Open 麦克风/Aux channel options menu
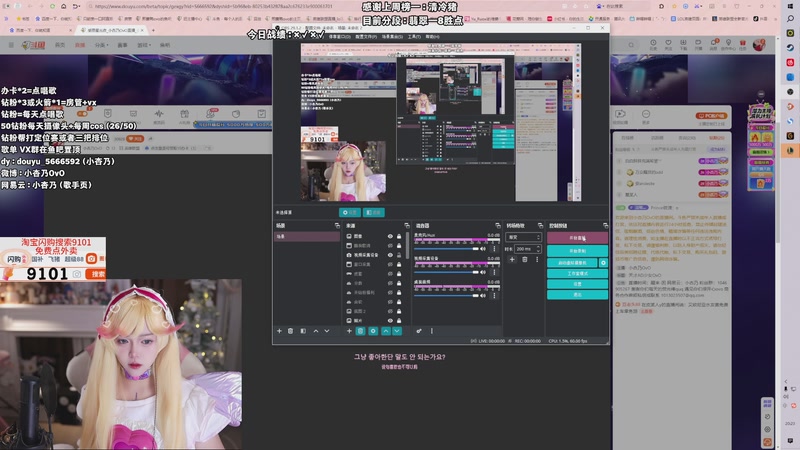 pyautogui.click(x=494, y=249)
